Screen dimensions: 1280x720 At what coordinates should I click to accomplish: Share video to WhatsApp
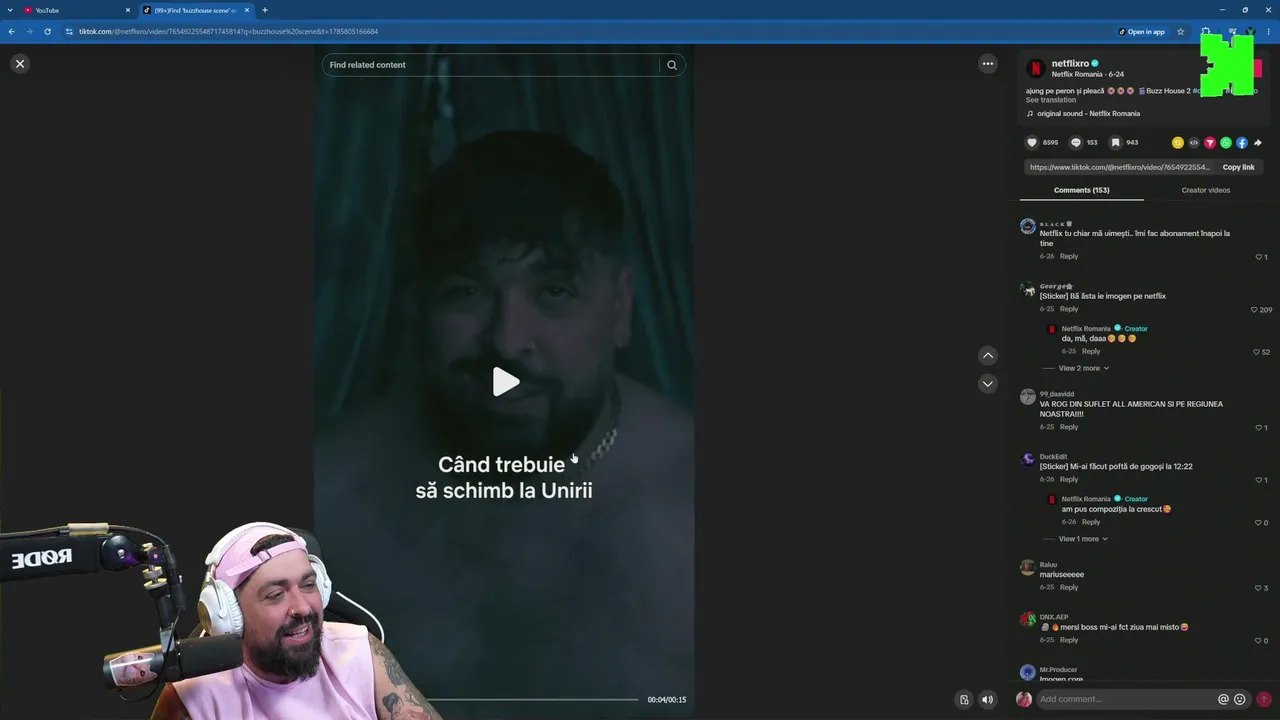pos(1226,143)
